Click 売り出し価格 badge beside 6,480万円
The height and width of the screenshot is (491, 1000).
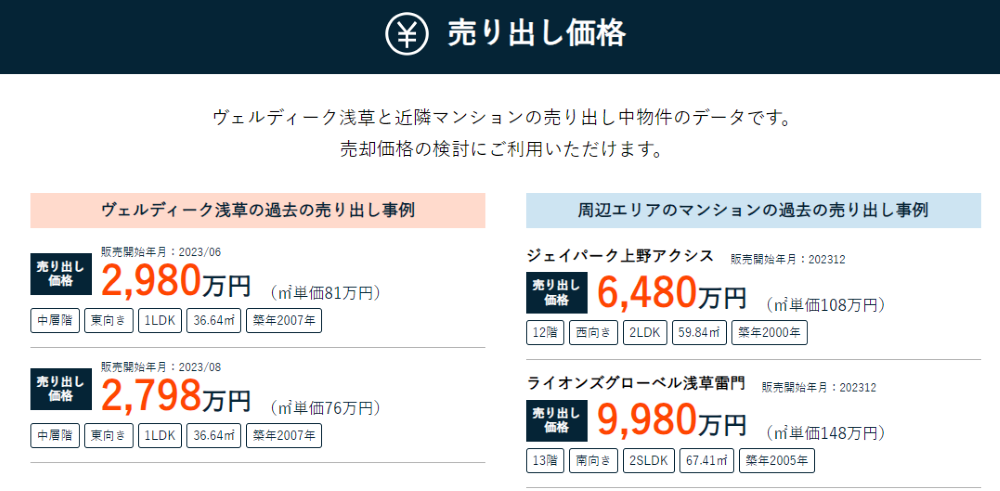557,293
